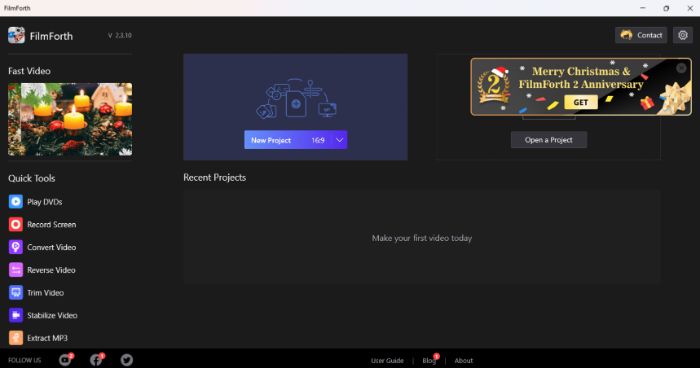Open the Trim Video tool
The height and width of the screenshot is (368, 700).
tap(36, 293)
